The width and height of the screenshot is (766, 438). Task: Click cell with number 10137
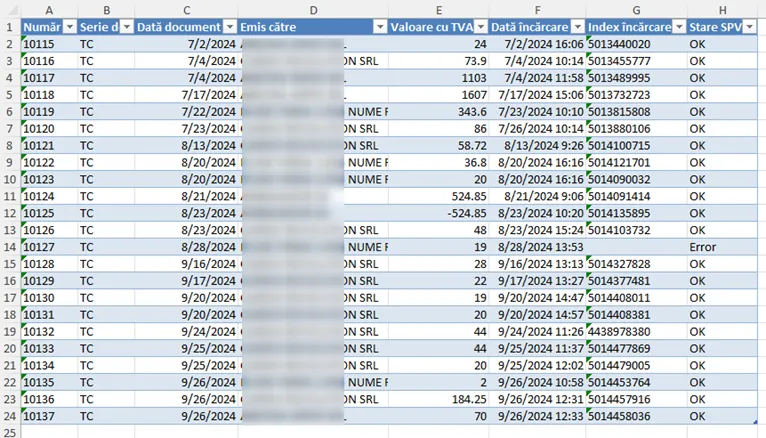click(49, 417)
